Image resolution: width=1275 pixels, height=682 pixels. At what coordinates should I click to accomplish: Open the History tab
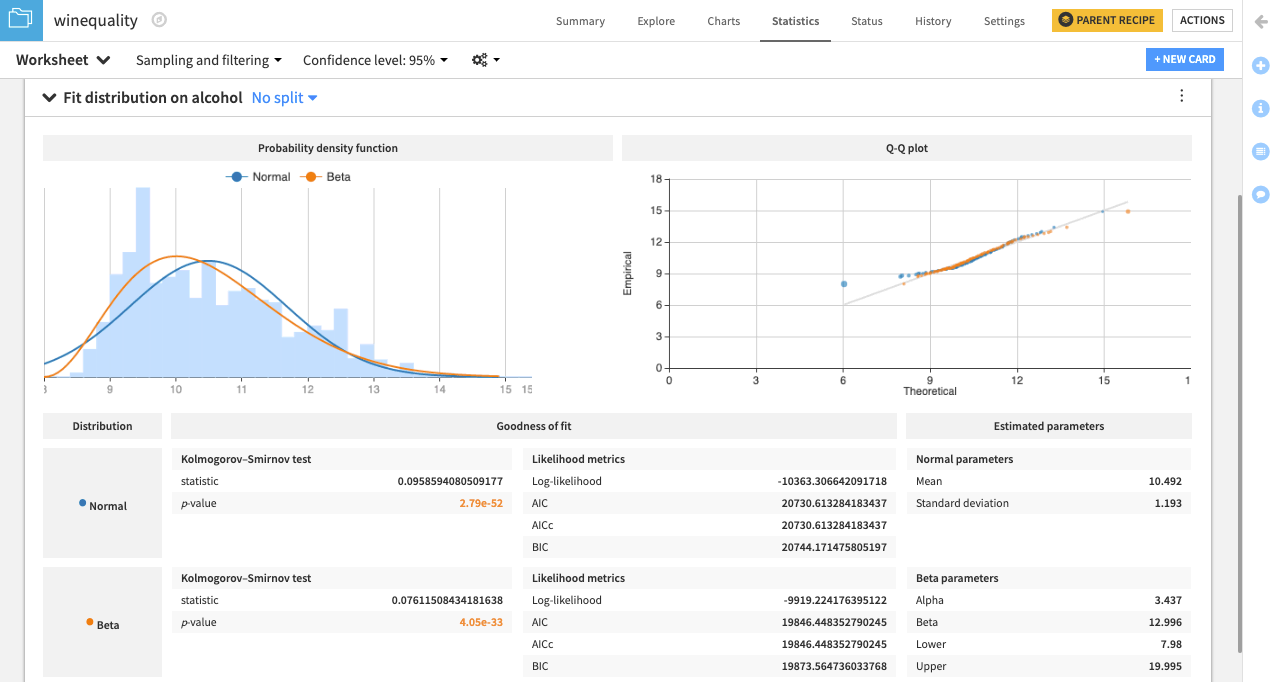coord(932,20)
